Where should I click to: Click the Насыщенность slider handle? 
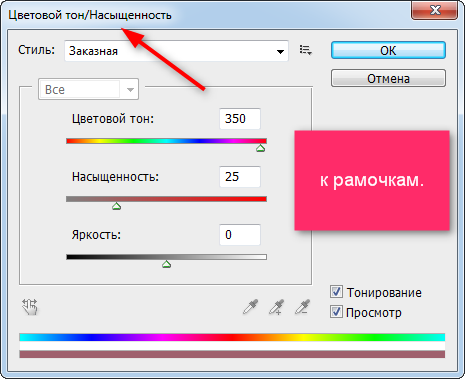(x=116, y=206)
